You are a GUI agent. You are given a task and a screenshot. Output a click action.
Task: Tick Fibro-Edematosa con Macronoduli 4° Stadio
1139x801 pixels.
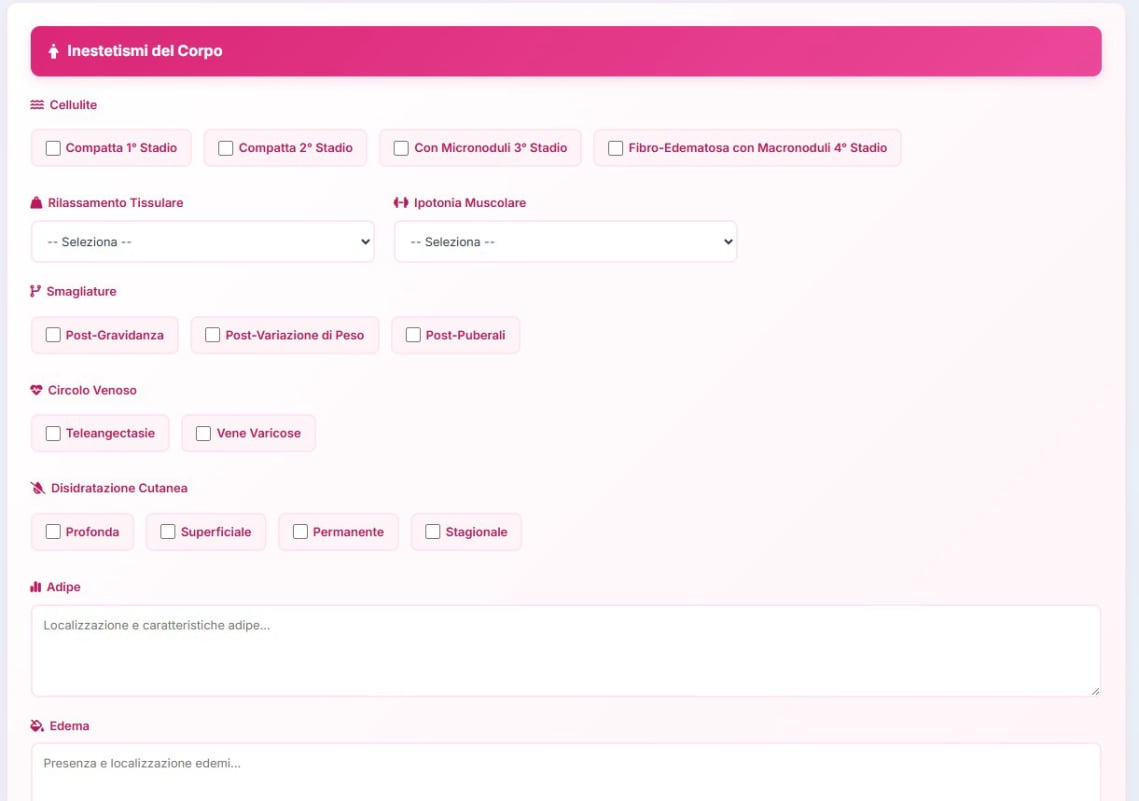616,148
